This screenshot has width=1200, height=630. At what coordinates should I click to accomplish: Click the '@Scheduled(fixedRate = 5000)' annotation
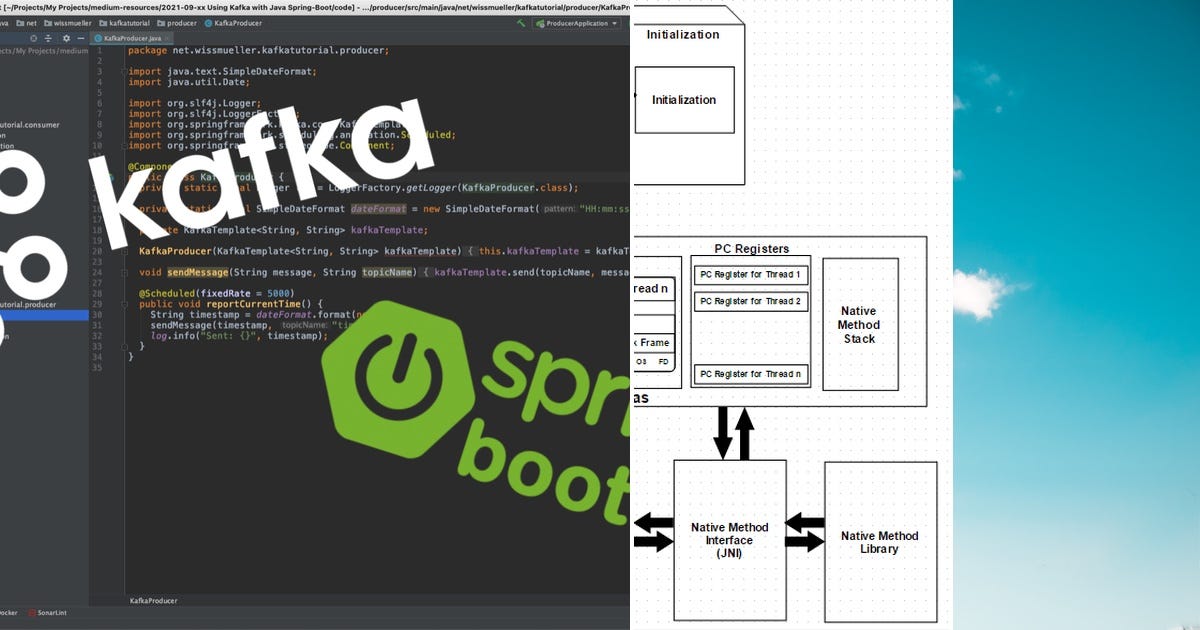(216, 293)
